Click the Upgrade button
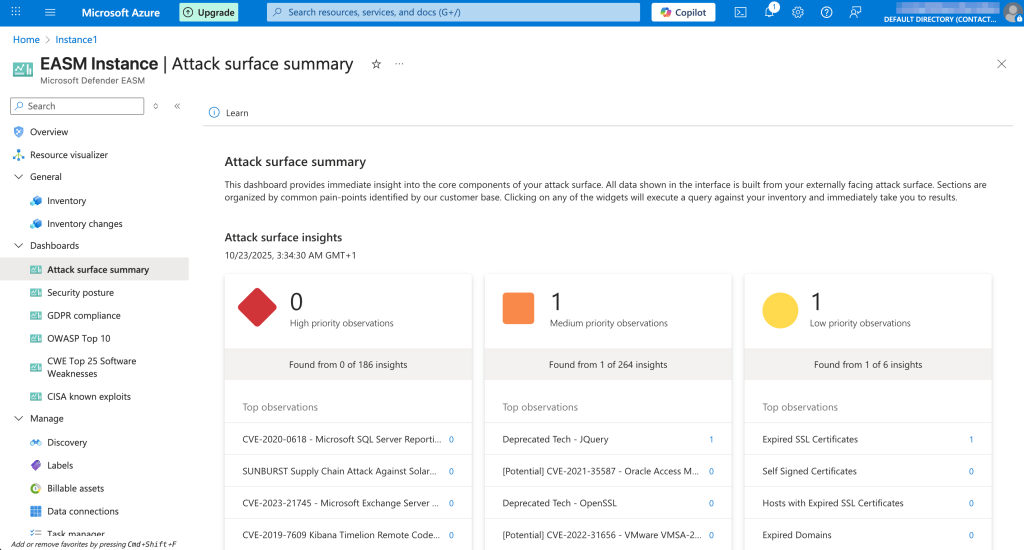The image size is (1024, 550). [x=209, y=12]
